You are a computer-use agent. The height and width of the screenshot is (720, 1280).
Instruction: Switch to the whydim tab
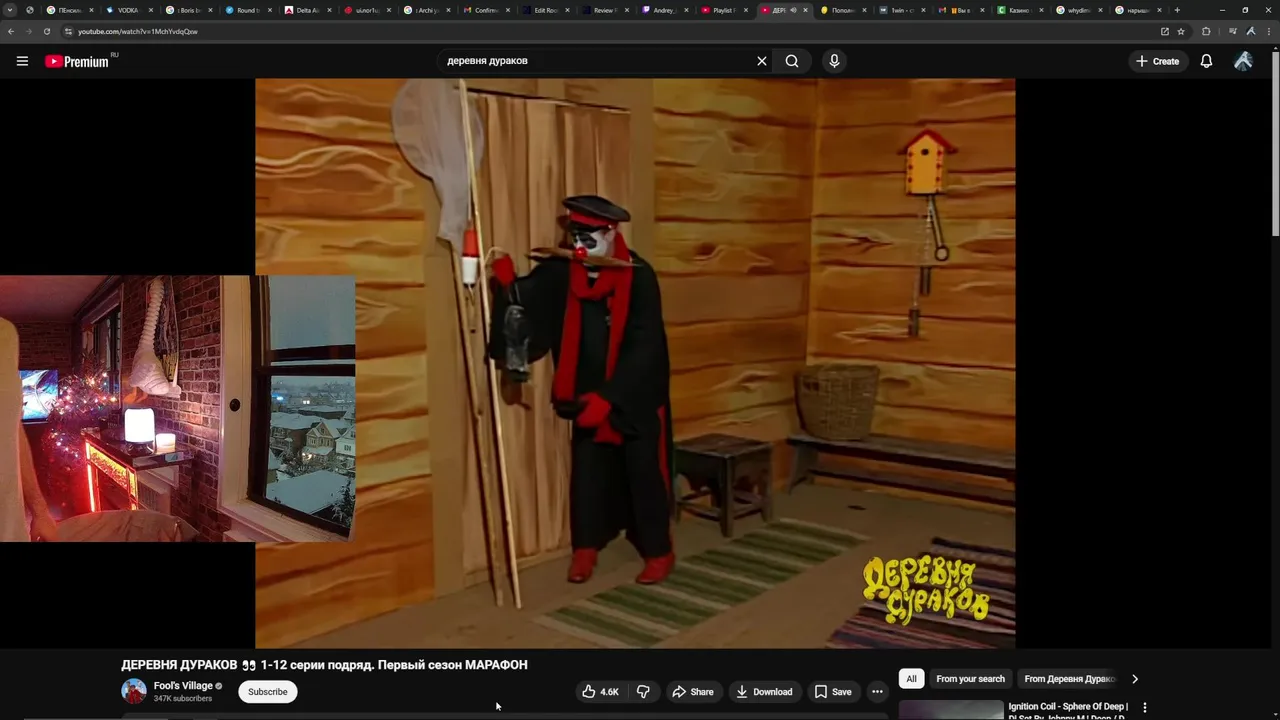[1078, 10]
